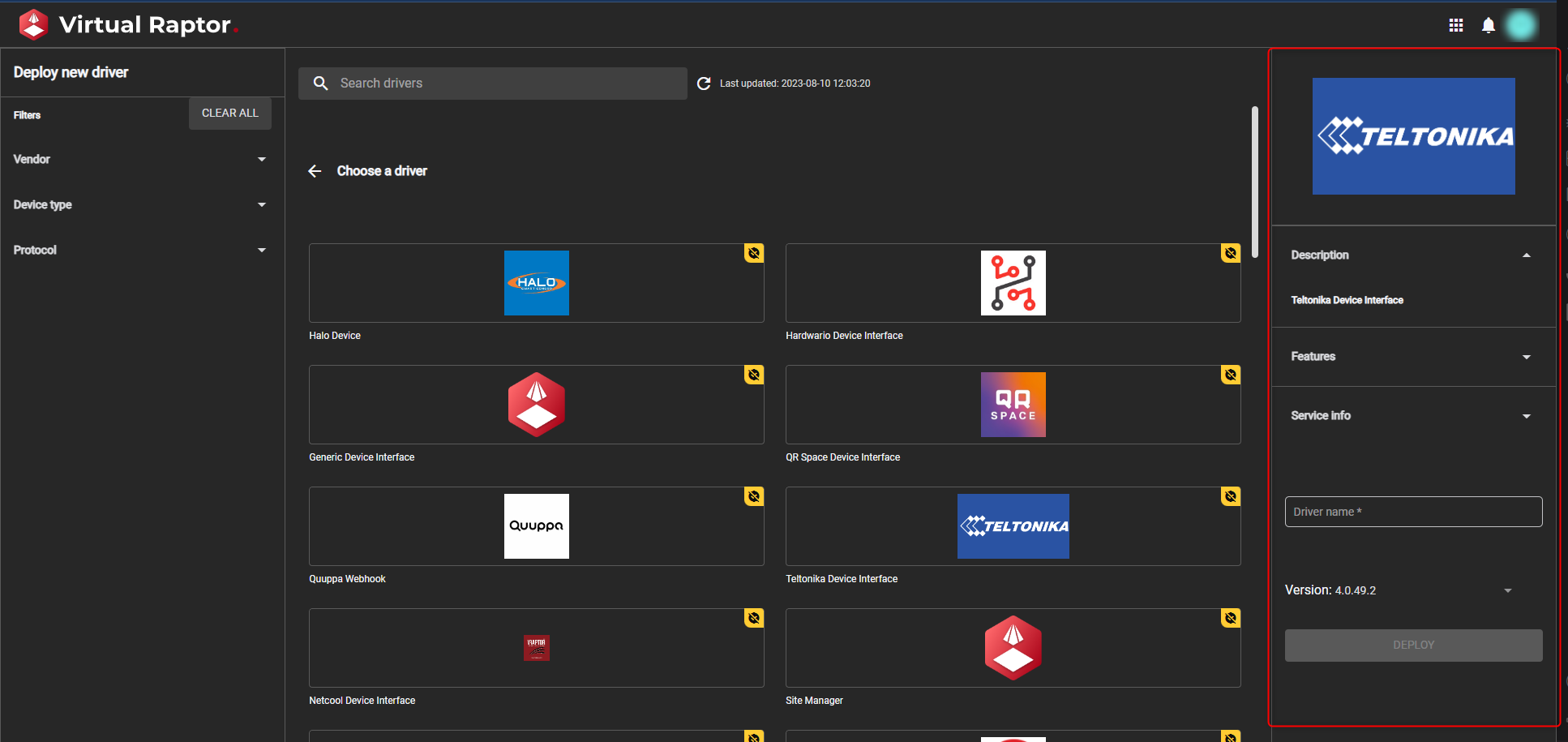Click the CLEAR ALL filters button
This screenshot has width=1568, height=742.
(x=230, y=114)
